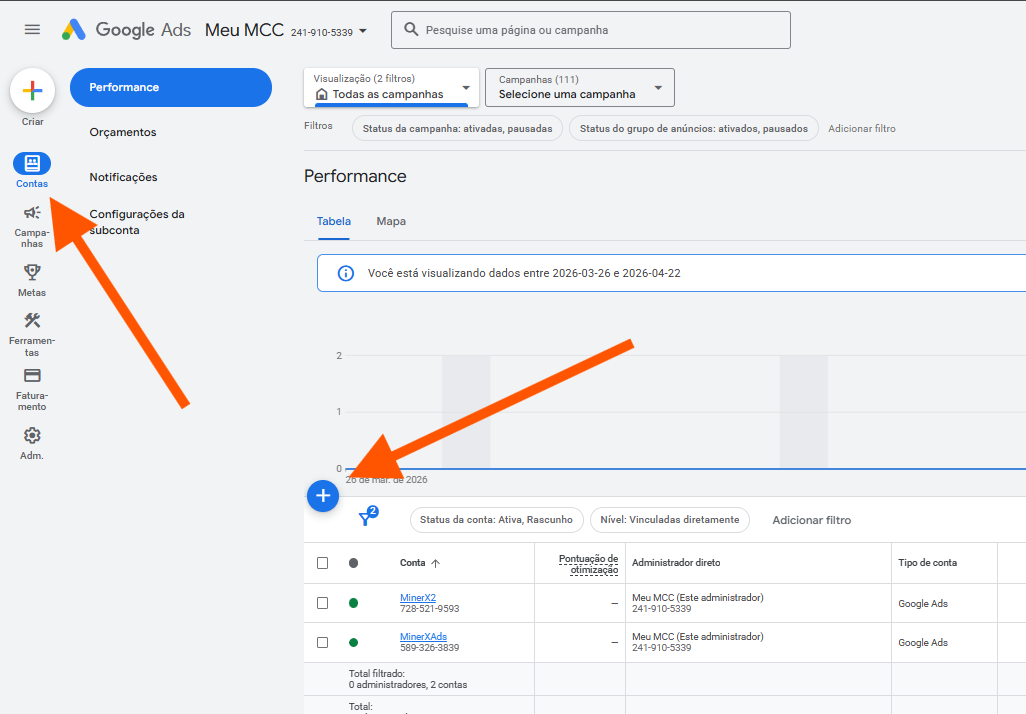Open the Visualização Todas as campanhas dropdown

click(391, 87)
